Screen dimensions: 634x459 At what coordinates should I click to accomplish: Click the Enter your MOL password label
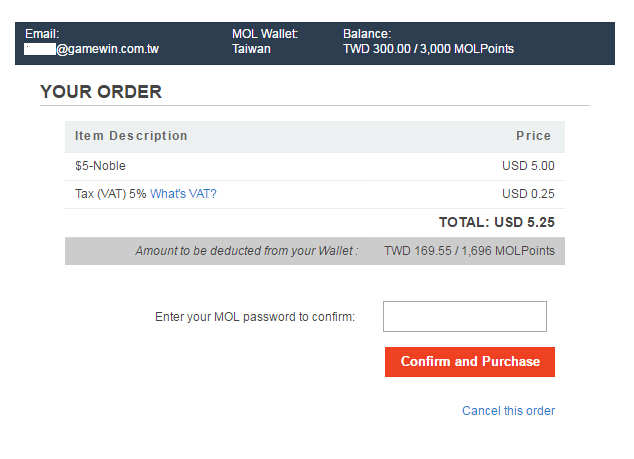click(255, 317)
